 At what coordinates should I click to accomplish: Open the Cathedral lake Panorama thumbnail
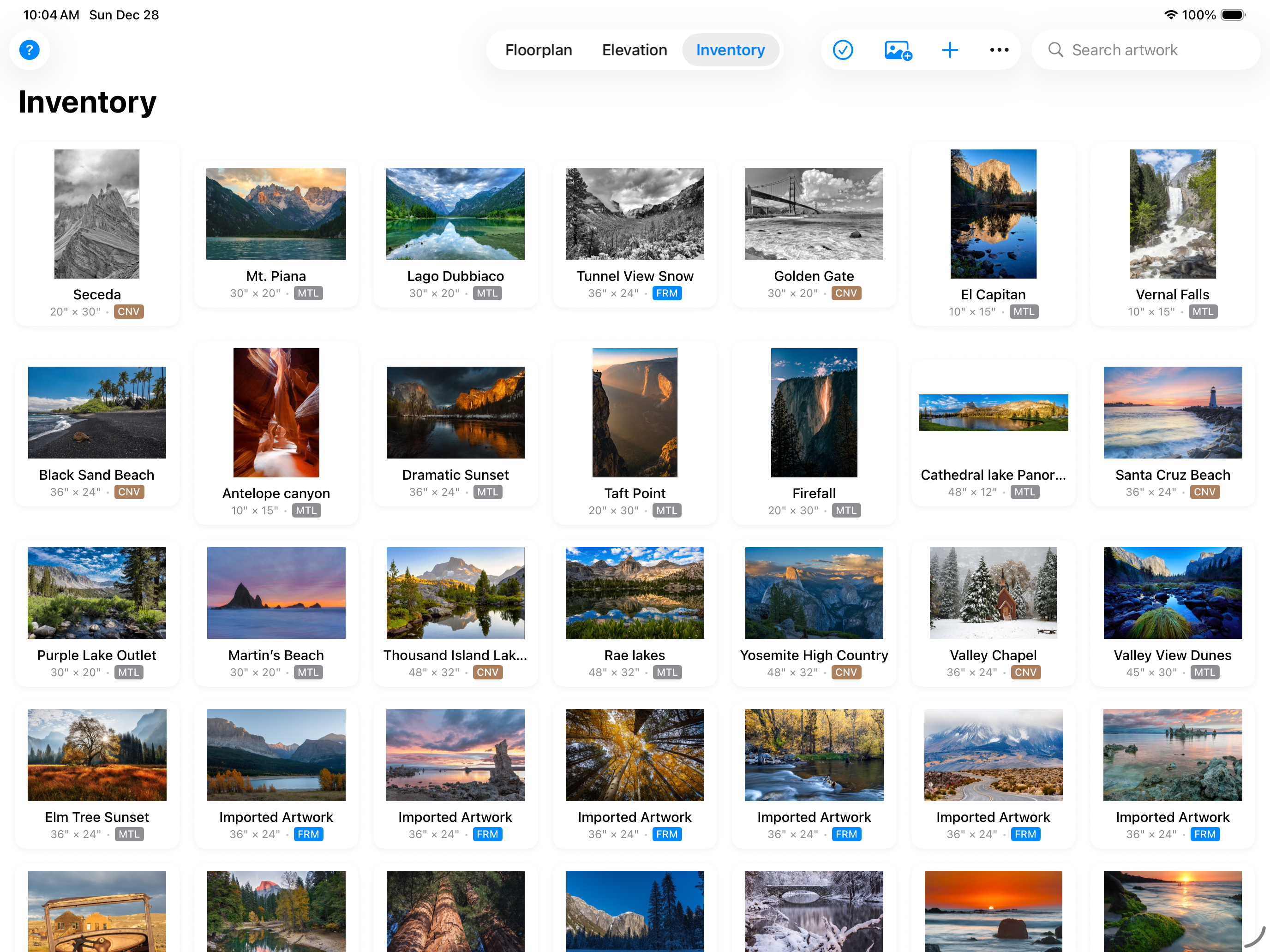click(993, 412)
